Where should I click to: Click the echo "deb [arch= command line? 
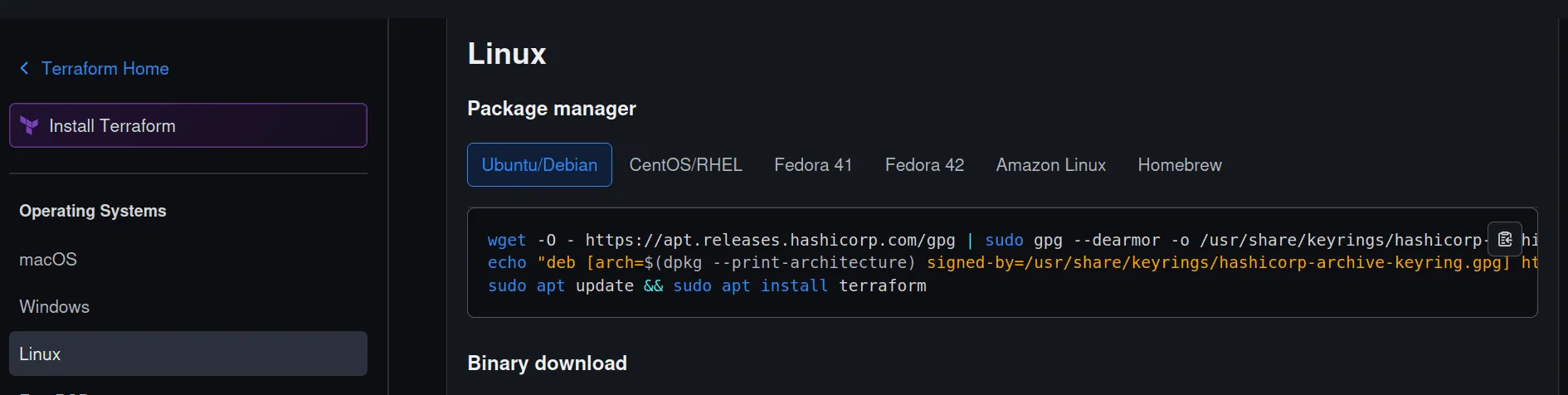pos(1012,262)
